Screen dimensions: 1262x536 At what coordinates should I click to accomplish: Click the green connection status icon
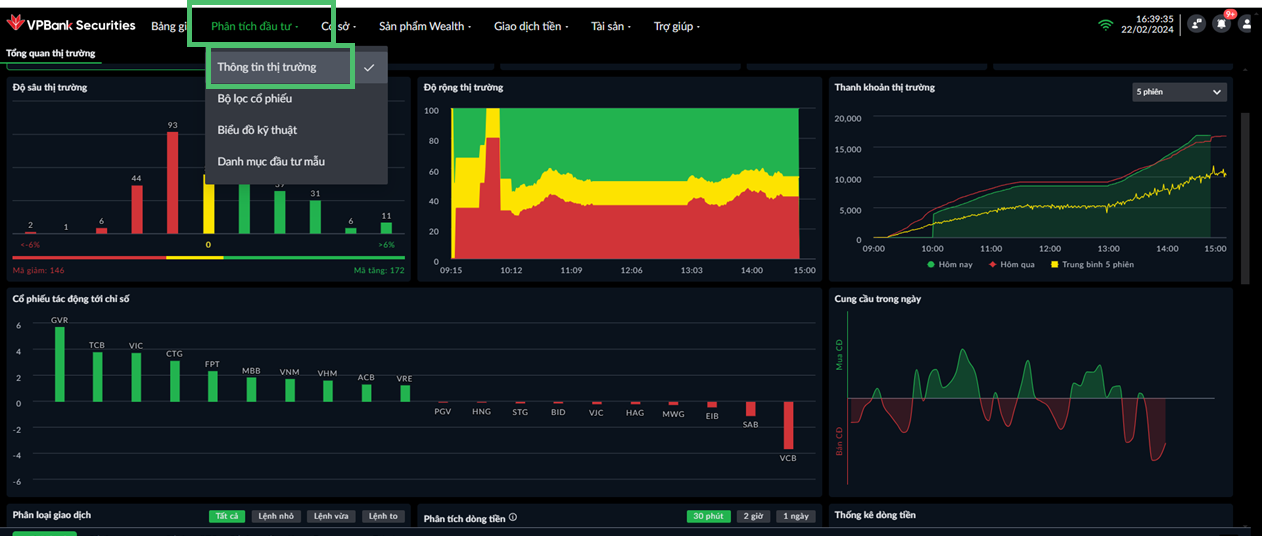tap(1105, 25)
